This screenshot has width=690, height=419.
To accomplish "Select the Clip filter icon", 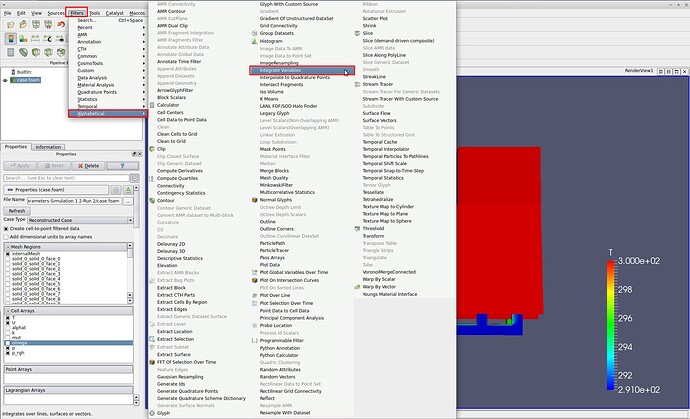I will 152,149.
